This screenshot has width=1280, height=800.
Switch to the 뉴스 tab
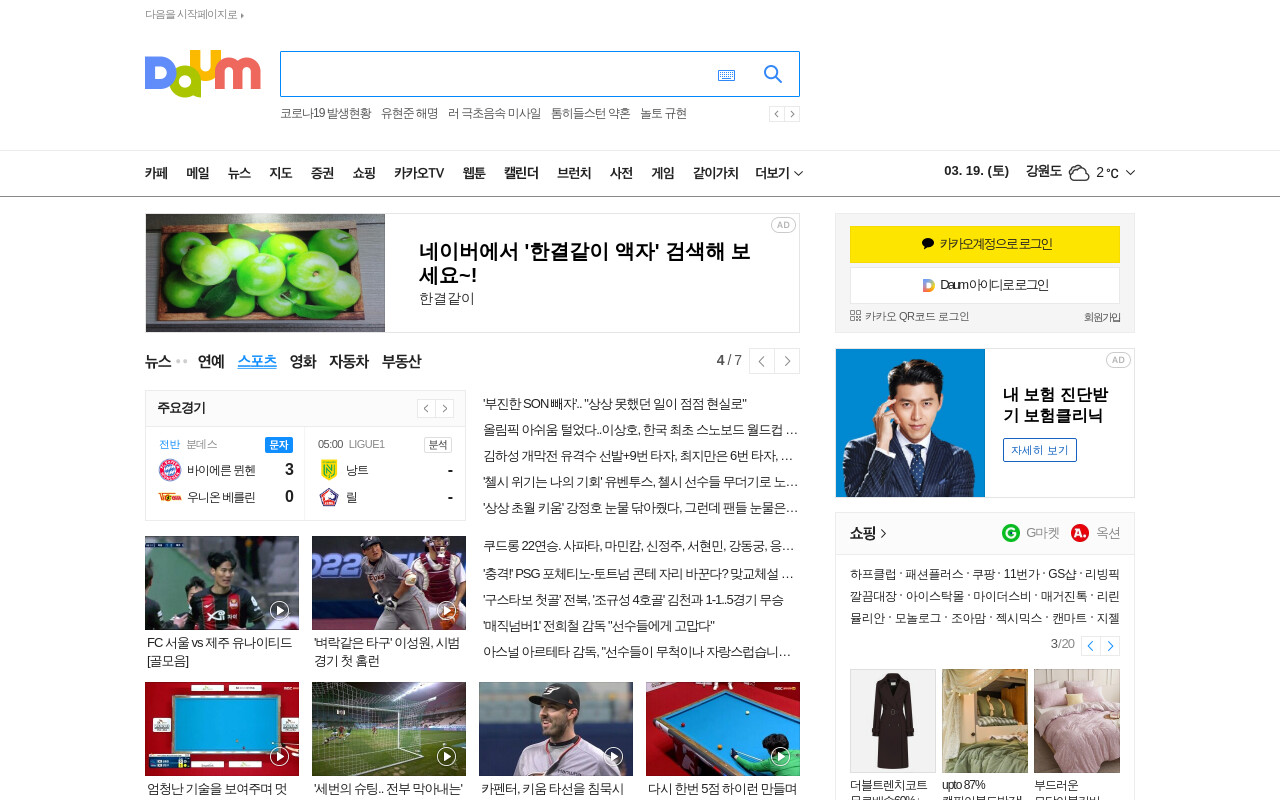[x=158, y=361]
